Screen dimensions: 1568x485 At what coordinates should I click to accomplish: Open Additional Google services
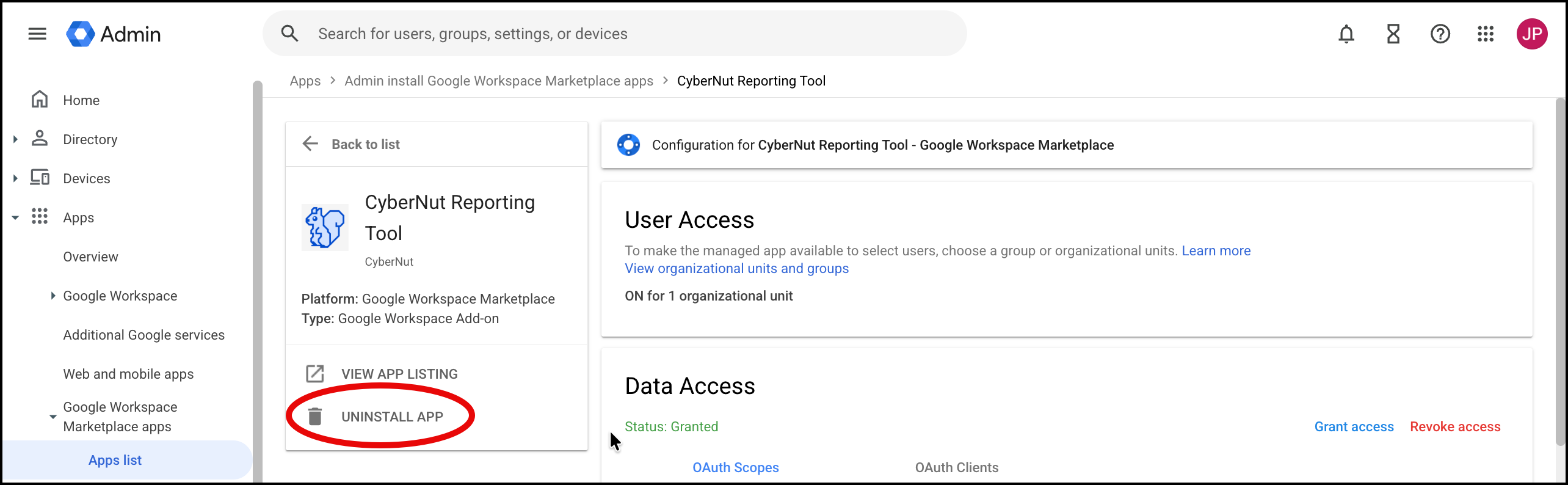tap(144, 335)
